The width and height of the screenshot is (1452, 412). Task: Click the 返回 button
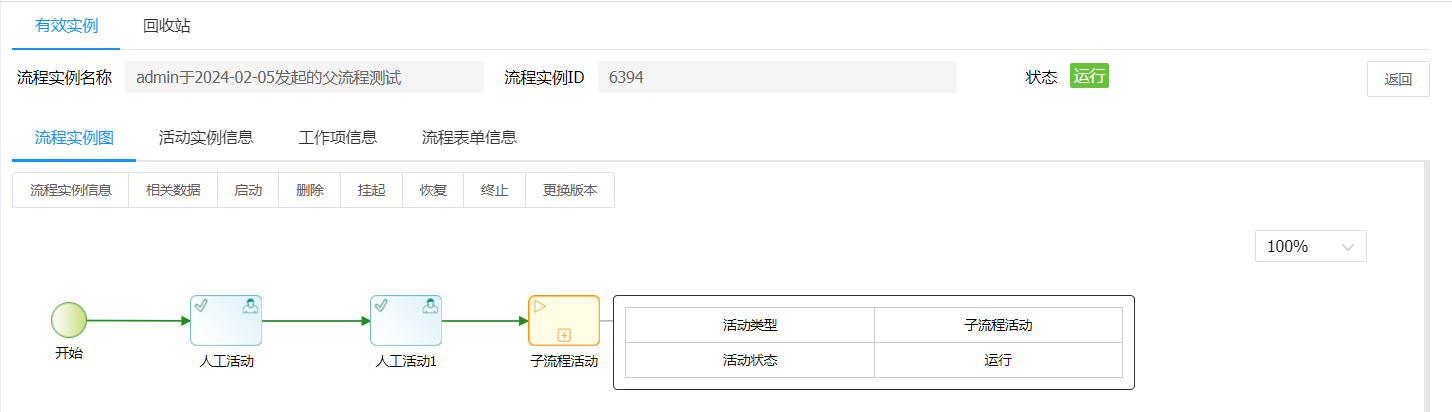(1398, 80)
